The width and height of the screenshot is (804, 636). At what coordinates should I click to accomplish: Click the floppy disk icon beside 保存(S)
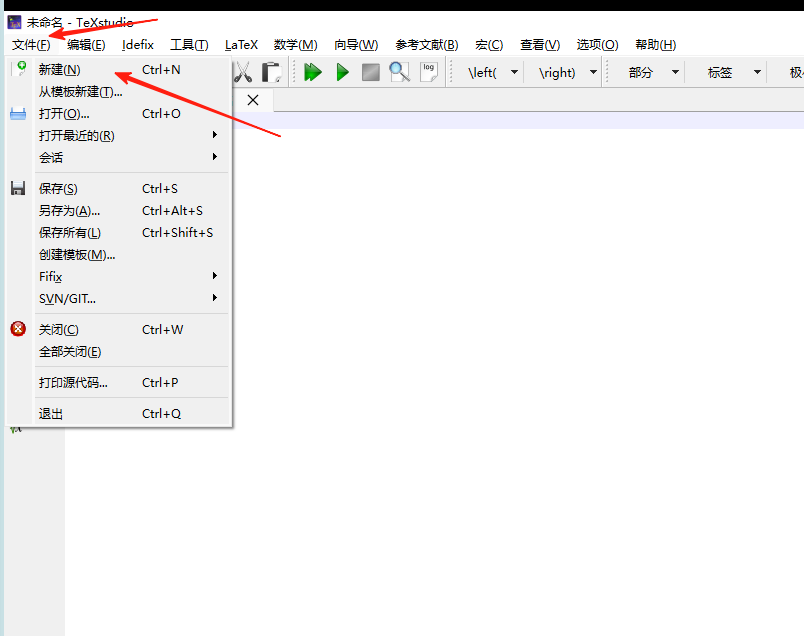click(18, 188)
